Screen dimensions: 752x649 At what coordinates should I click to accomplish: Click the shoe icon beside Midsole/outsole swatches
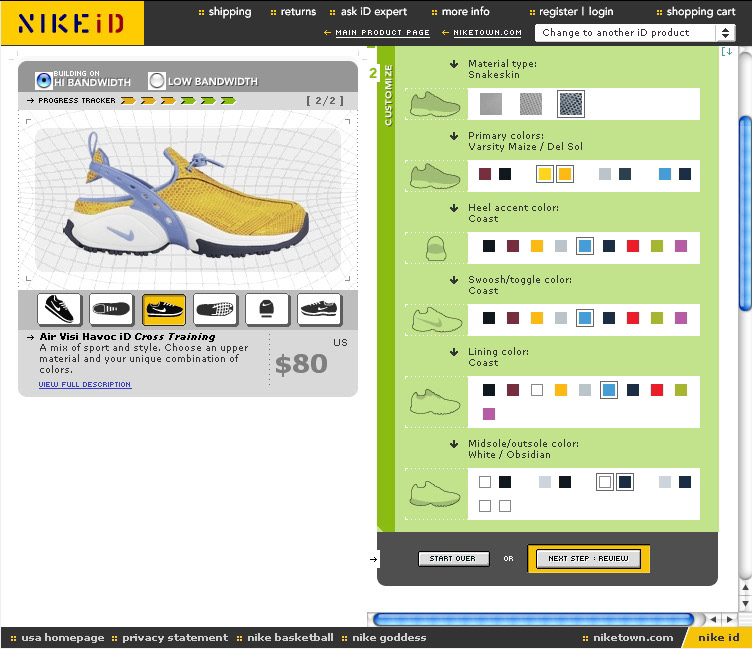435,494
